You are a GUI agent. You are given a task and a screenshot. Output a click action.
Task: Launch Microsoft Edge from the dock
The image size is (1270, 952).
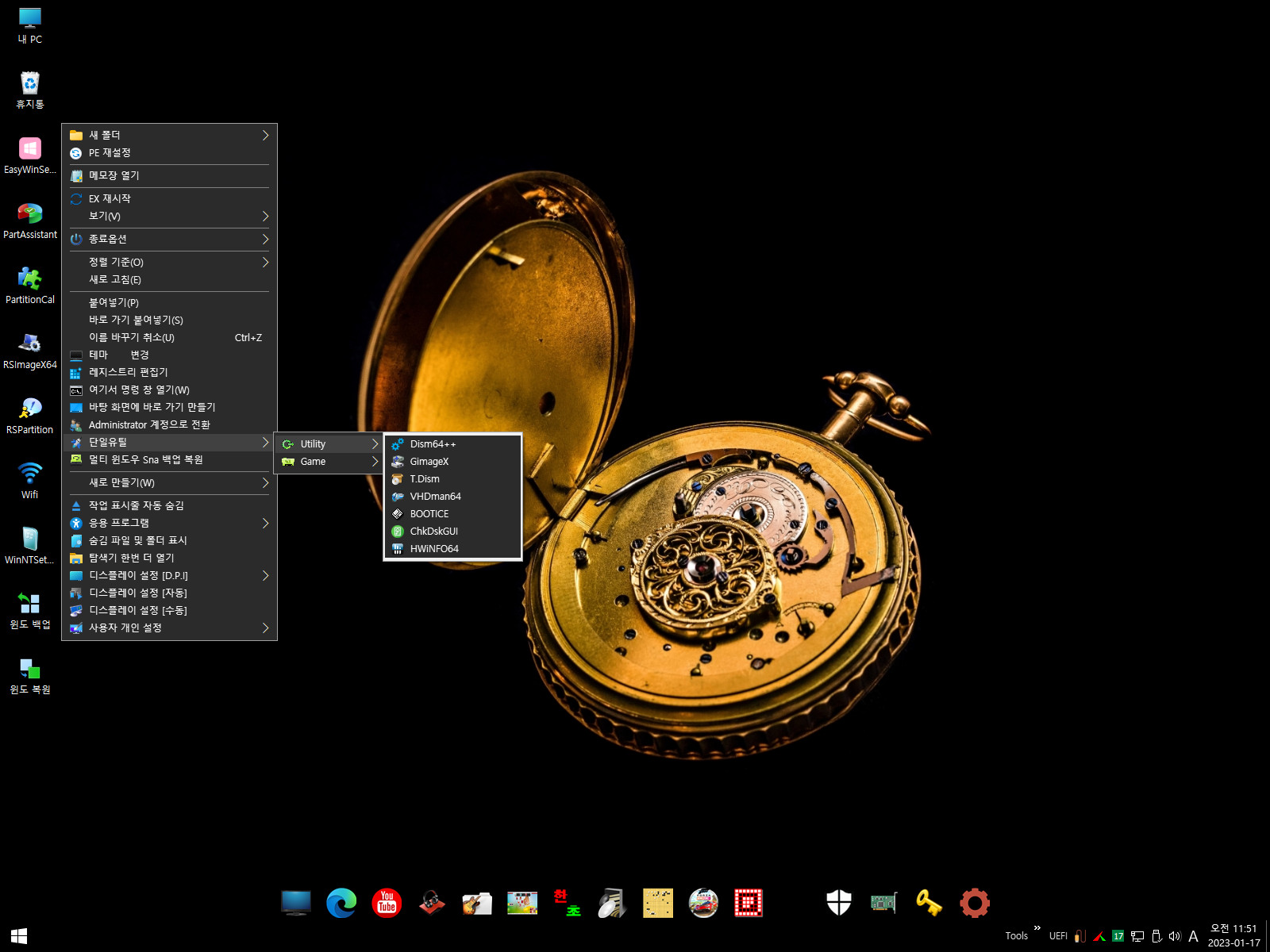[x=341, y=903]
